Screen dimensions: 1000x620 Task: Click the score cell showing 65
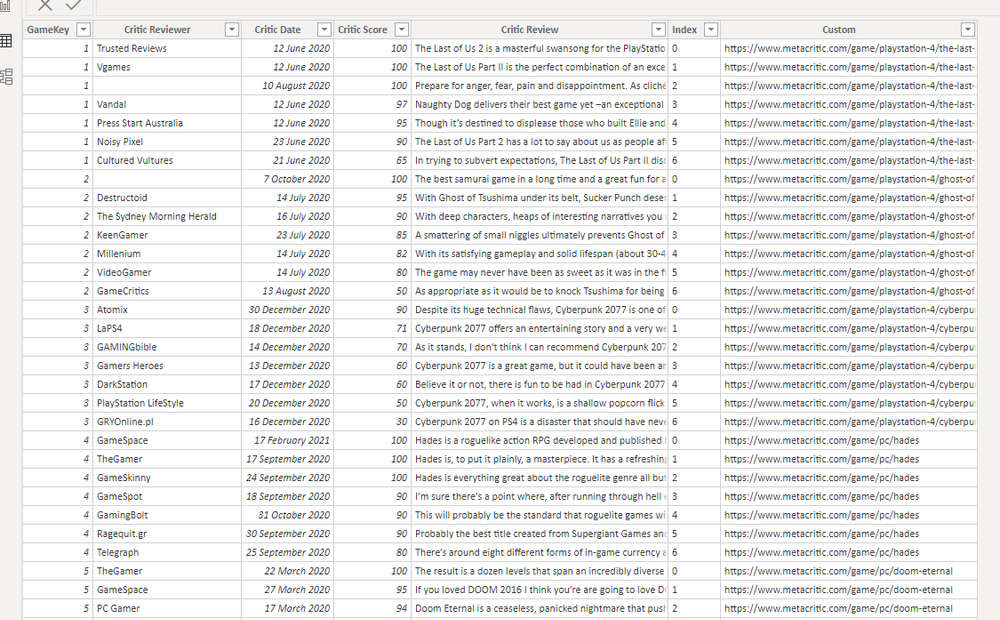point(372,161)
